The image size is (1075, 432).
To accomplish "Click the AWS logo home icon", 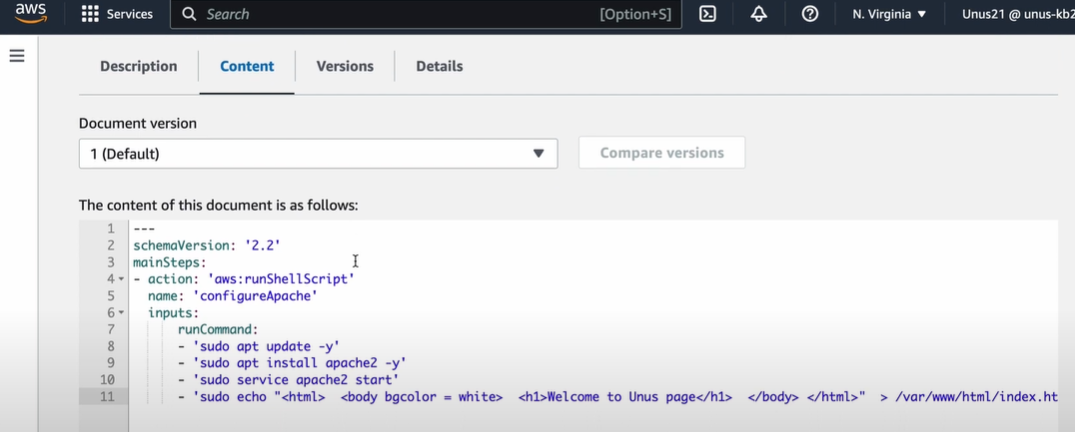I will pyautogui.click(x=32, y=14).
